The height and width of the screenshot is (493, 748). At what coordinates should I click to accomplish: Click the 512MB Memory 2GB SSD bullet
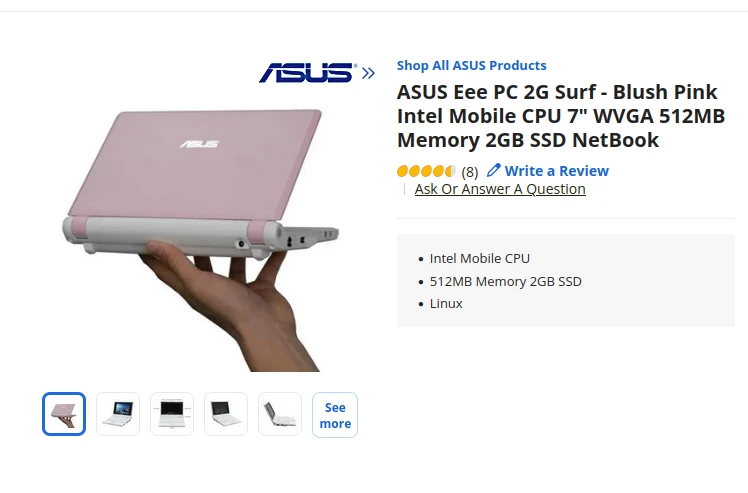(505, 281)
